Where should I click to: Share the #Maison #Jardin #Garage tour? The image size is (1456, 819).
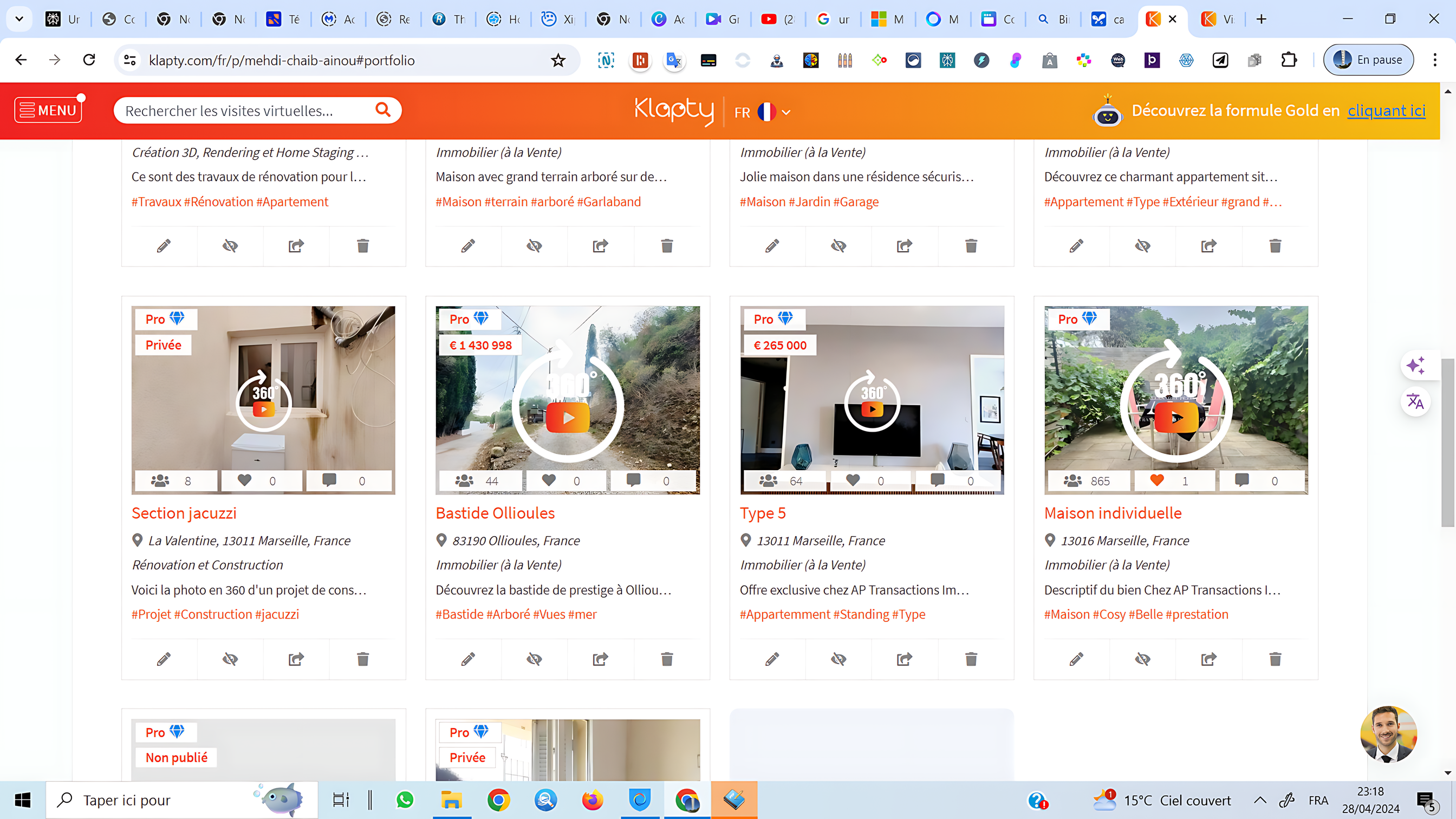click(x=905, y=245)
